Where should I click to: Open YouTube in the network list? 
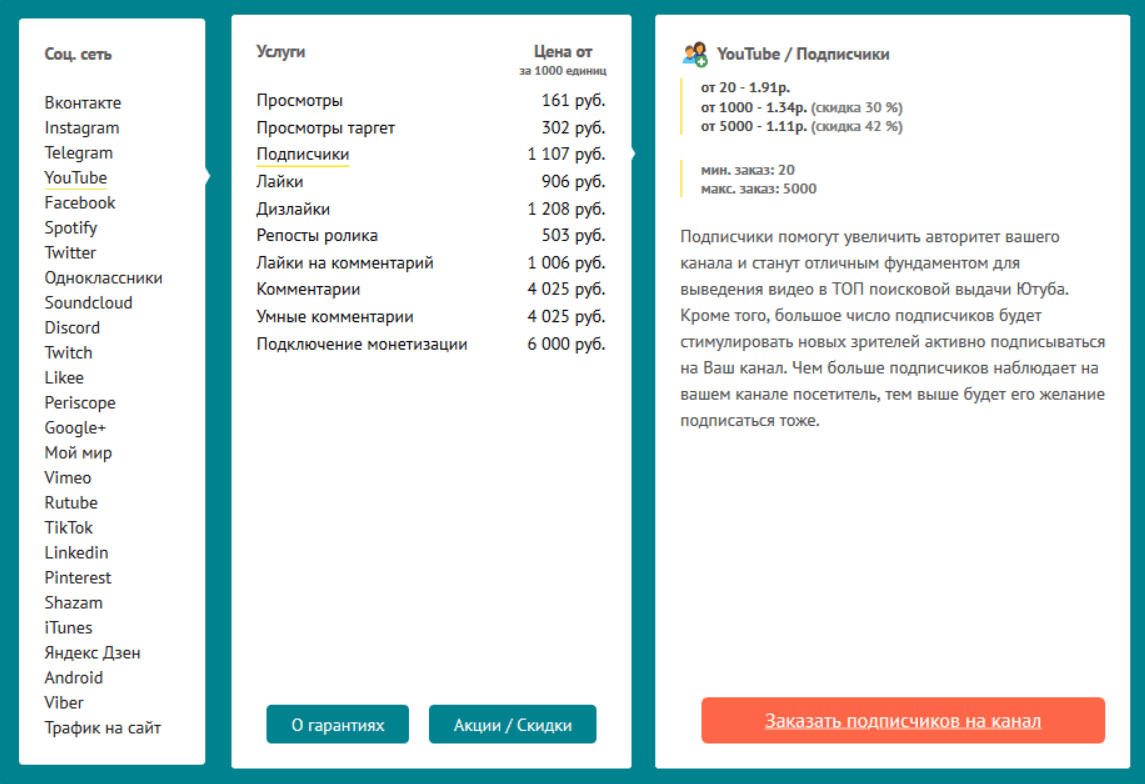tap(75, 177)
